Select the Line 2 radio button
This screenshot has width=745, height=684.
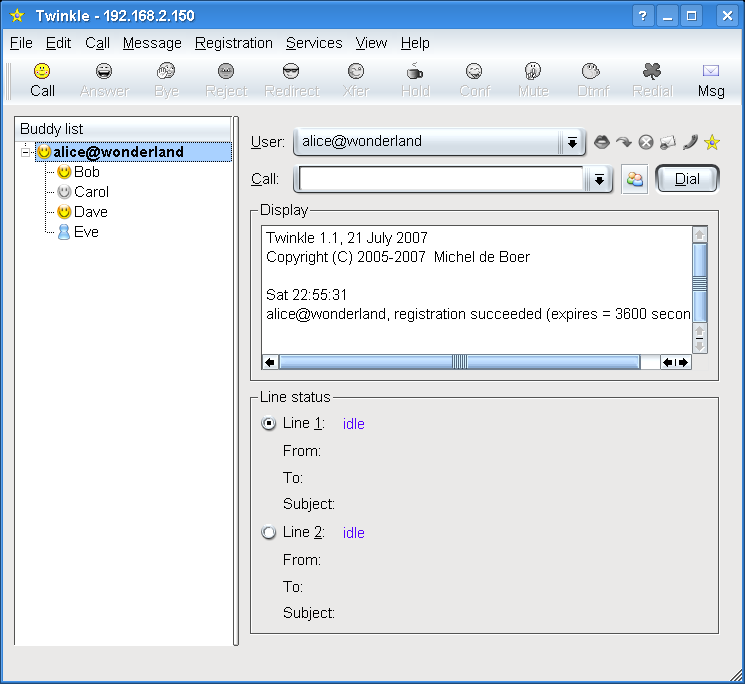tap(268, 533)
